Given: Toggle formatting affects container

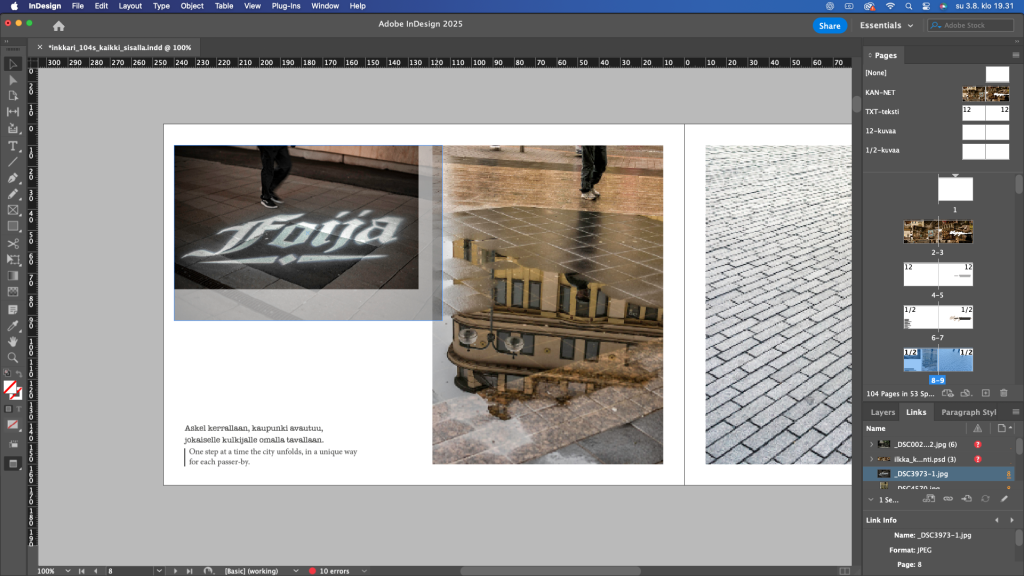Looking at the screenshot, I should tap(8, 409).
